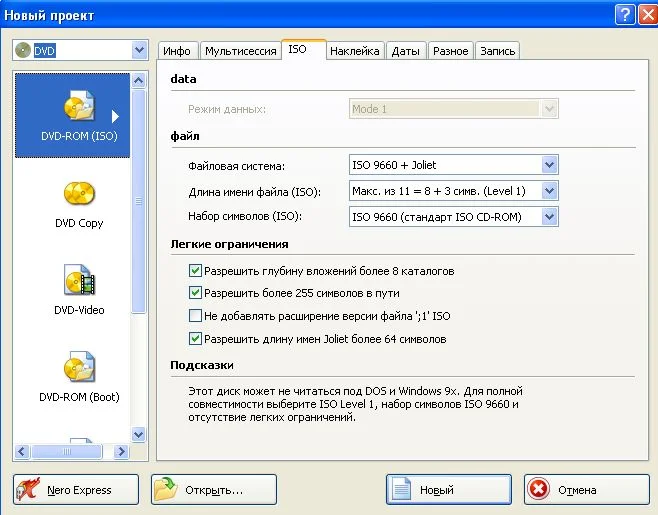
Task: Click the project list scroll down arrow
Action: [x=138, y=434]
